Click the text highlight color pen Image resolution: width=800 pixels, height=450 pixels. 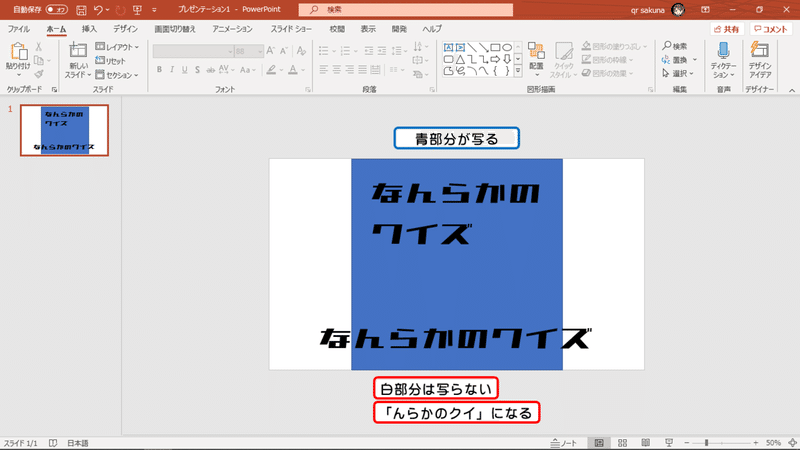coord(271,69)
